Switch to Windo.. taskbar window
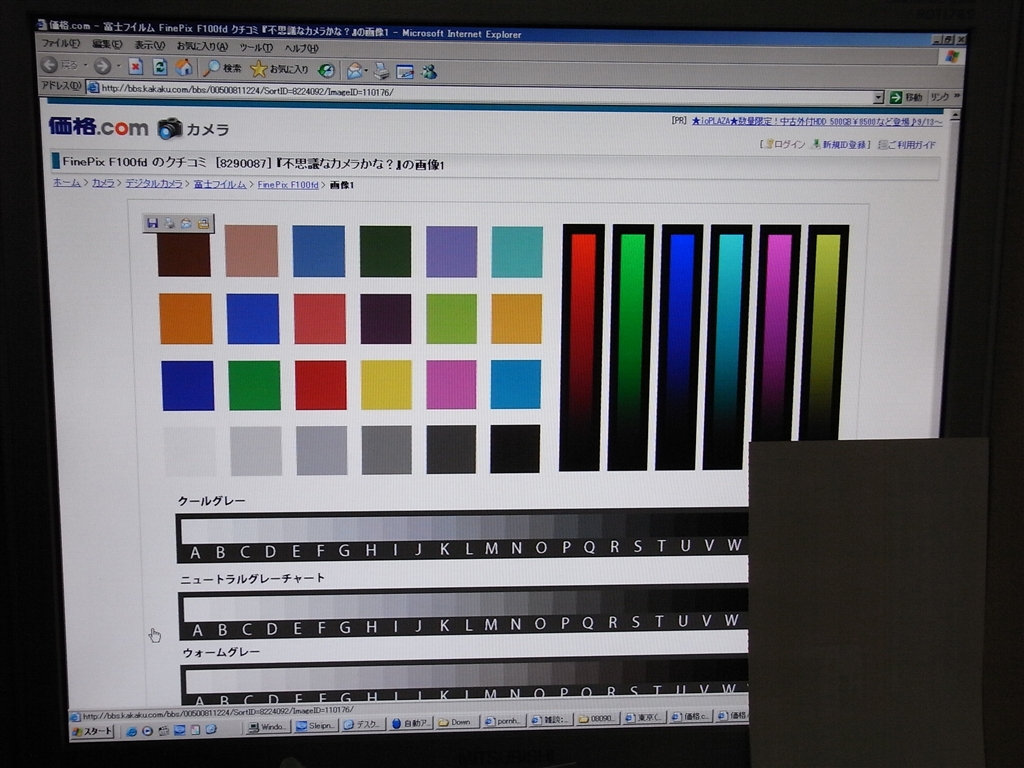The width and height of the screenshot is (1024, 768). pyautogui.click(x=266, y=728)
